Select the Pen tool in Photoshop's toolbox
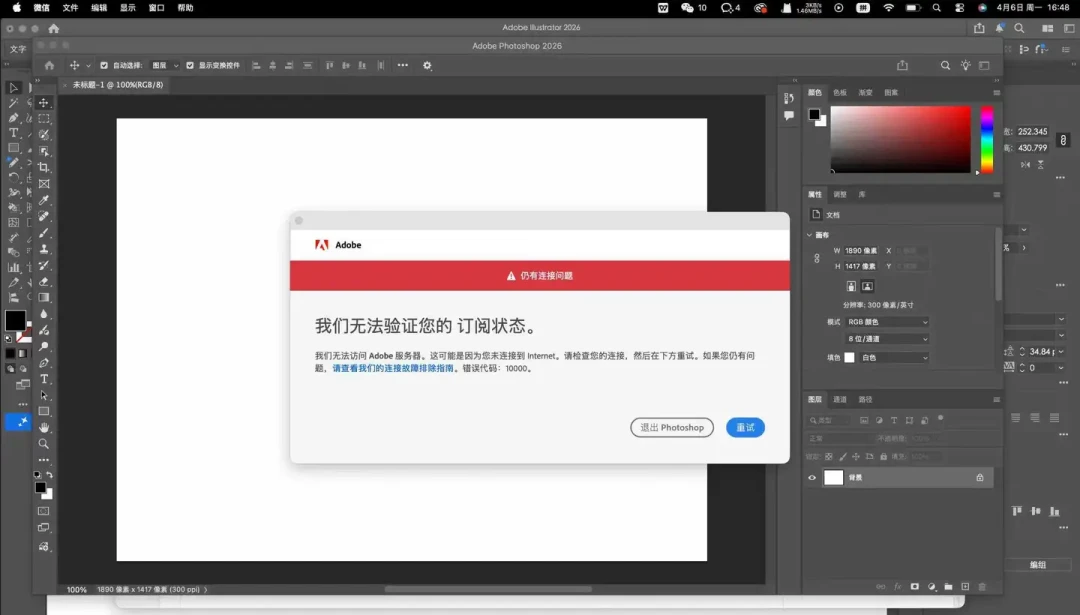Screen dimensions: 1080x615 (x=43, y=363)
